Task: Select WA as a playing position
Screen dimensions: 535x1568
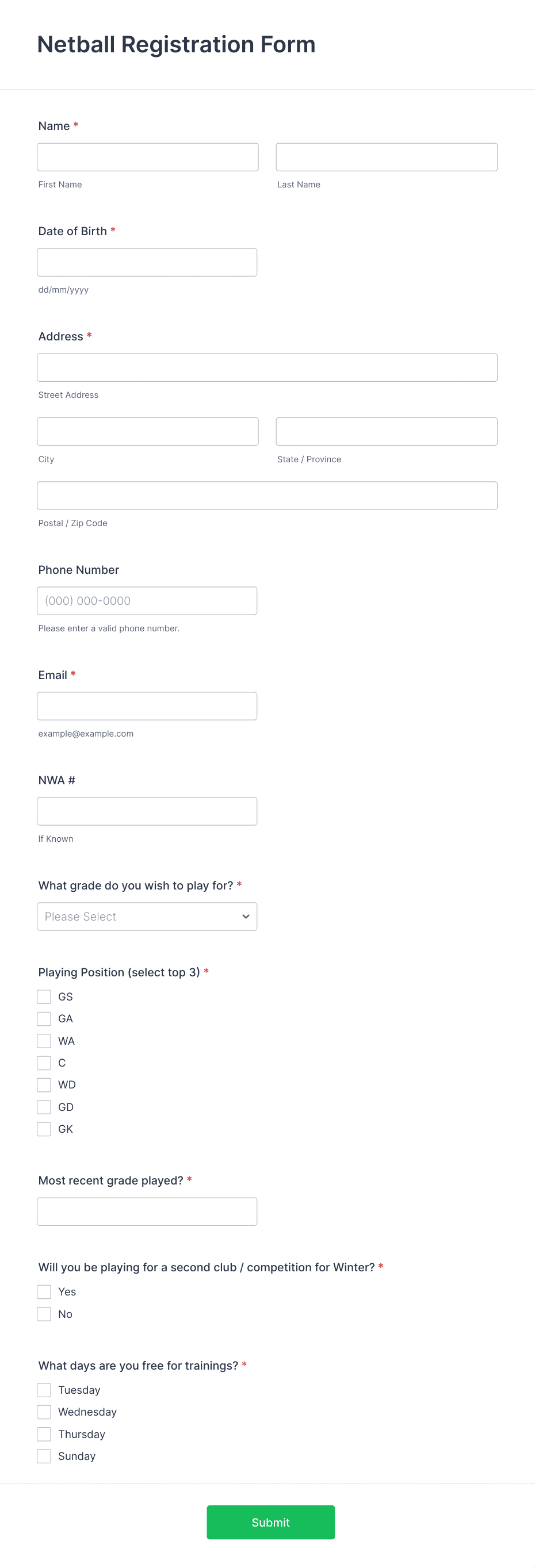Action: [43, 1040]
